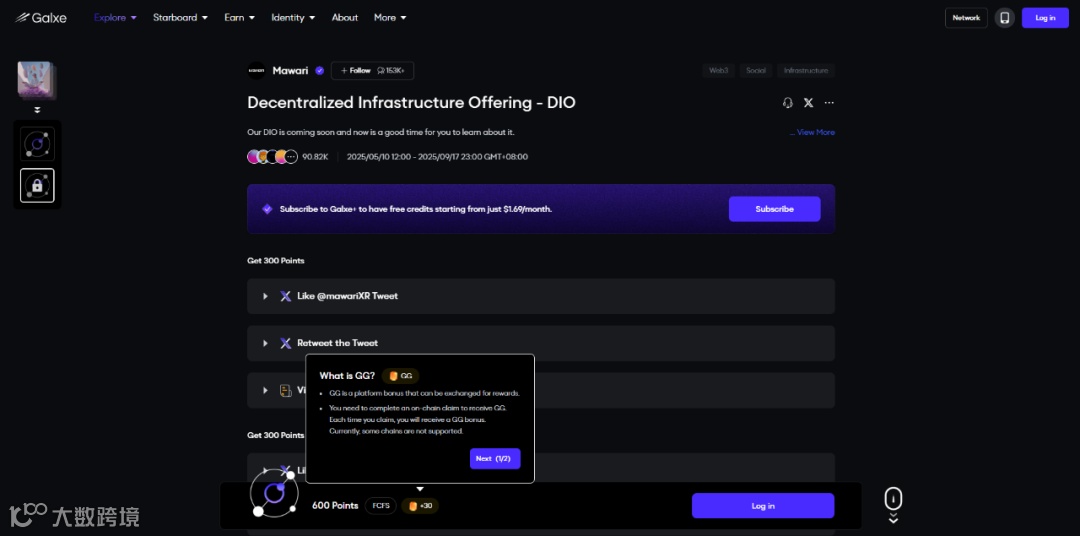Viewport: 1080px width, 536px height.
Task: Share the quest on X
Action: pyautogui.click(x=809, y=103)
